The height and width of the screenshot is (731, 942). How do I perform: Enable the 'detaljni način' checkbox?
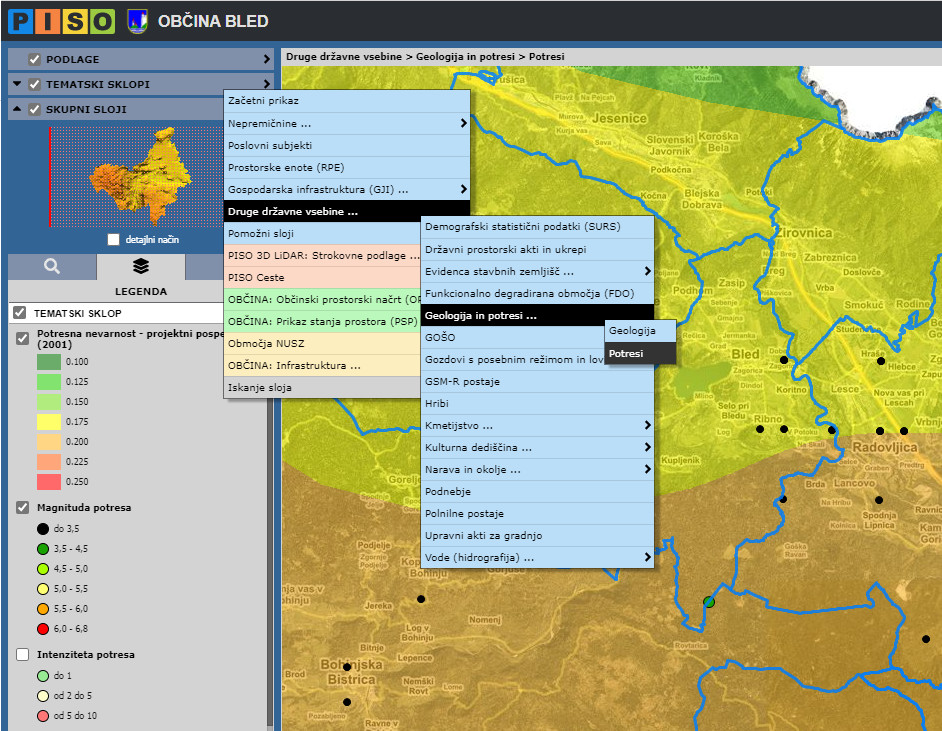[x=114, y=240]
